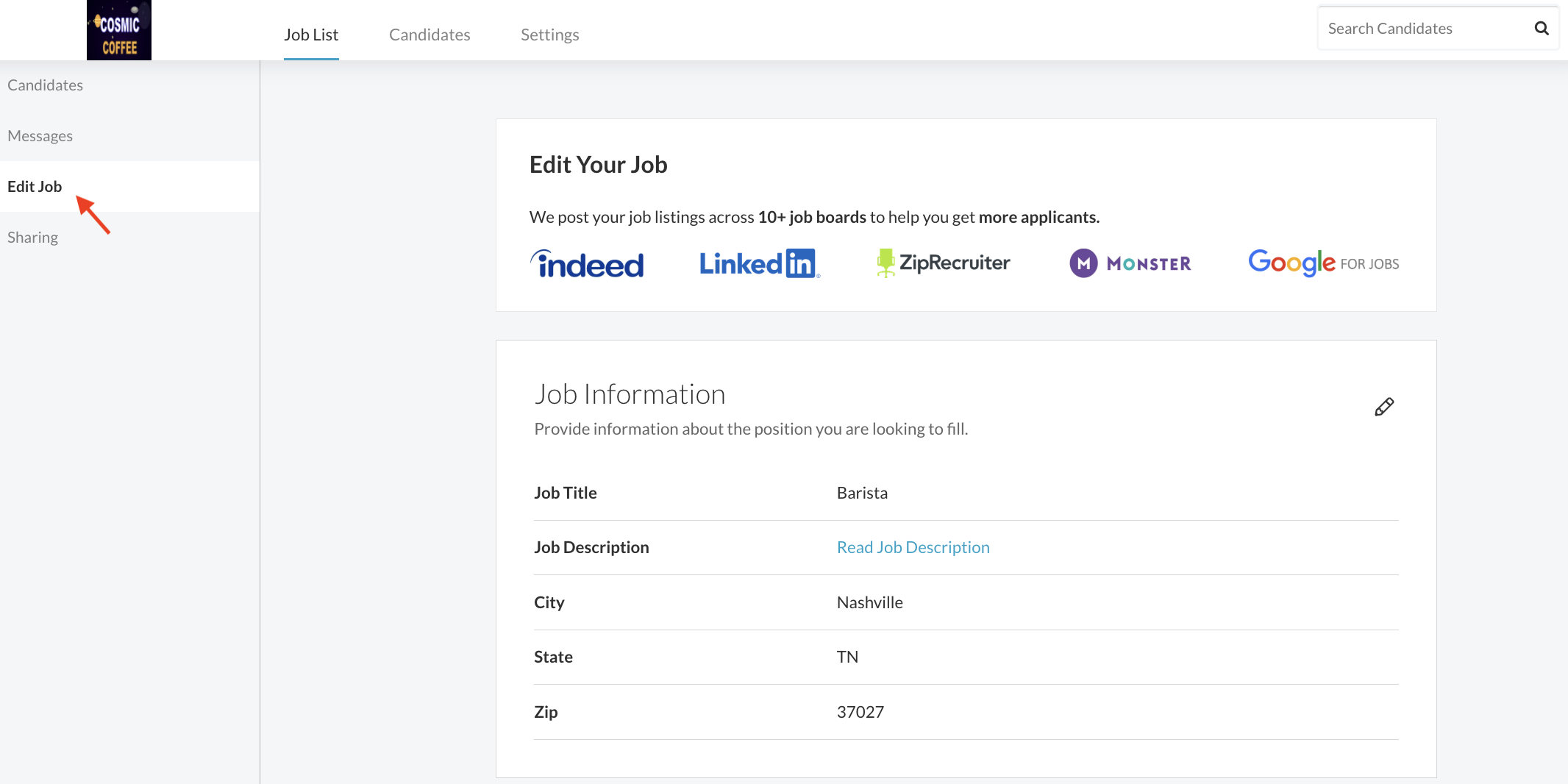Click the Barista job title value
Viewport: 1568px width, 784px height.
862,493
